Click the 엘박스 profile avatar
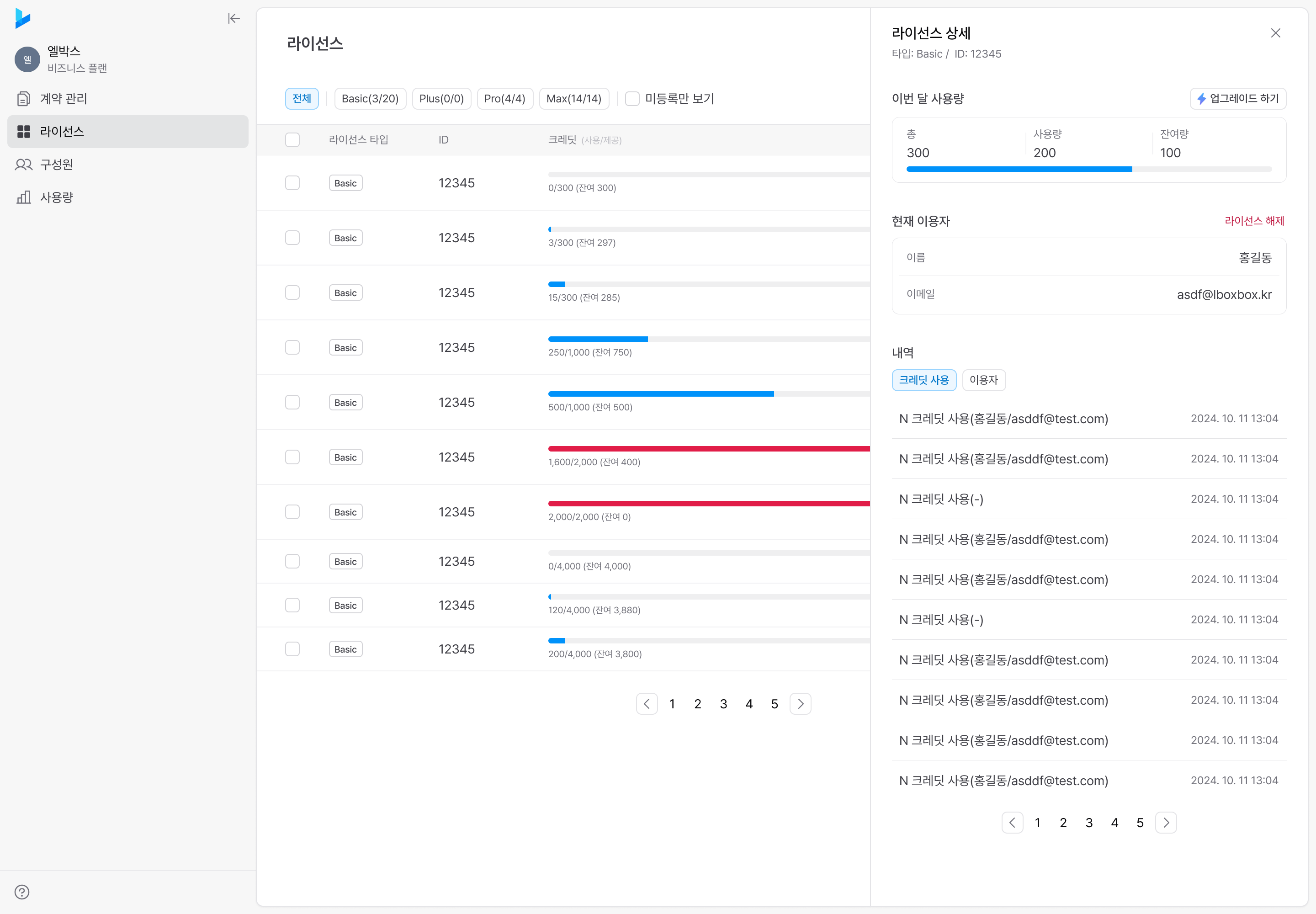 tap(27, 59)
